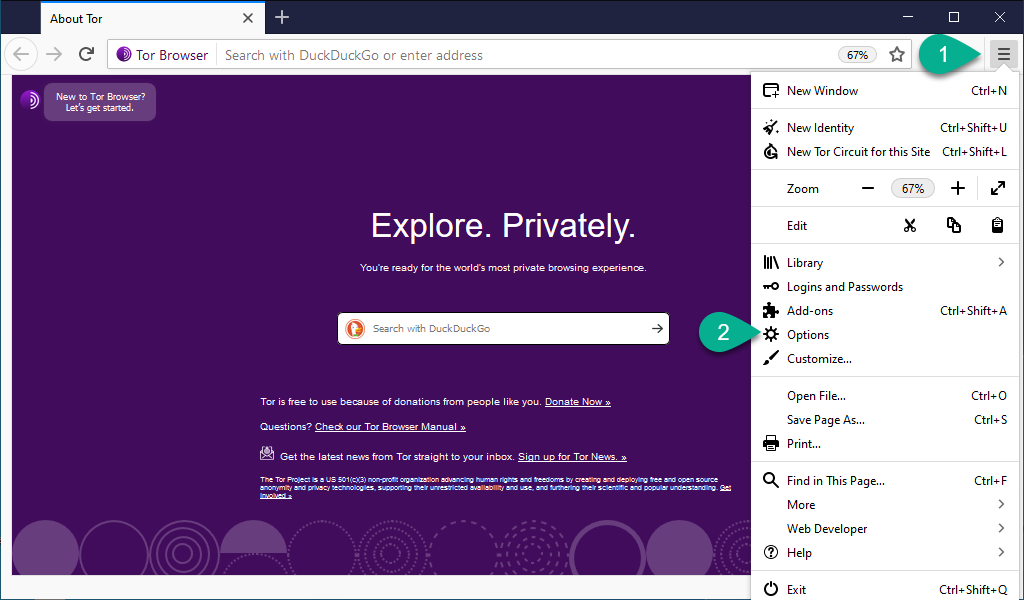This screenshot has width=1024, height=600.
Task: Zoom out with the minus button
Action: (x=867, y=189)
